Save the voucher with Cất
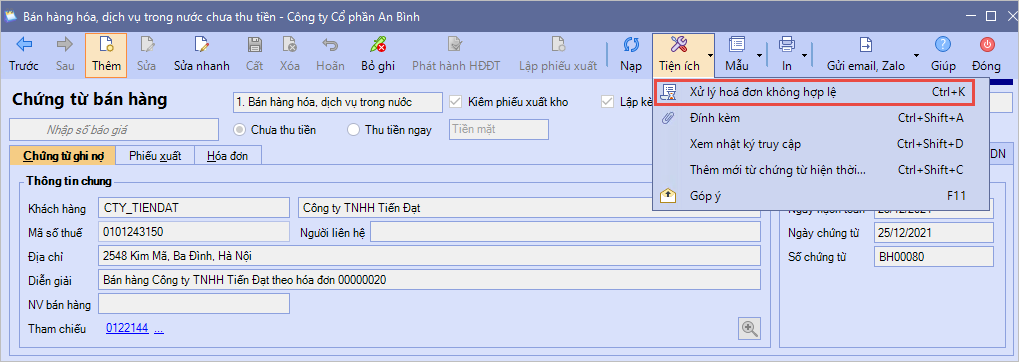1019x362 pixels. [255, 54]
